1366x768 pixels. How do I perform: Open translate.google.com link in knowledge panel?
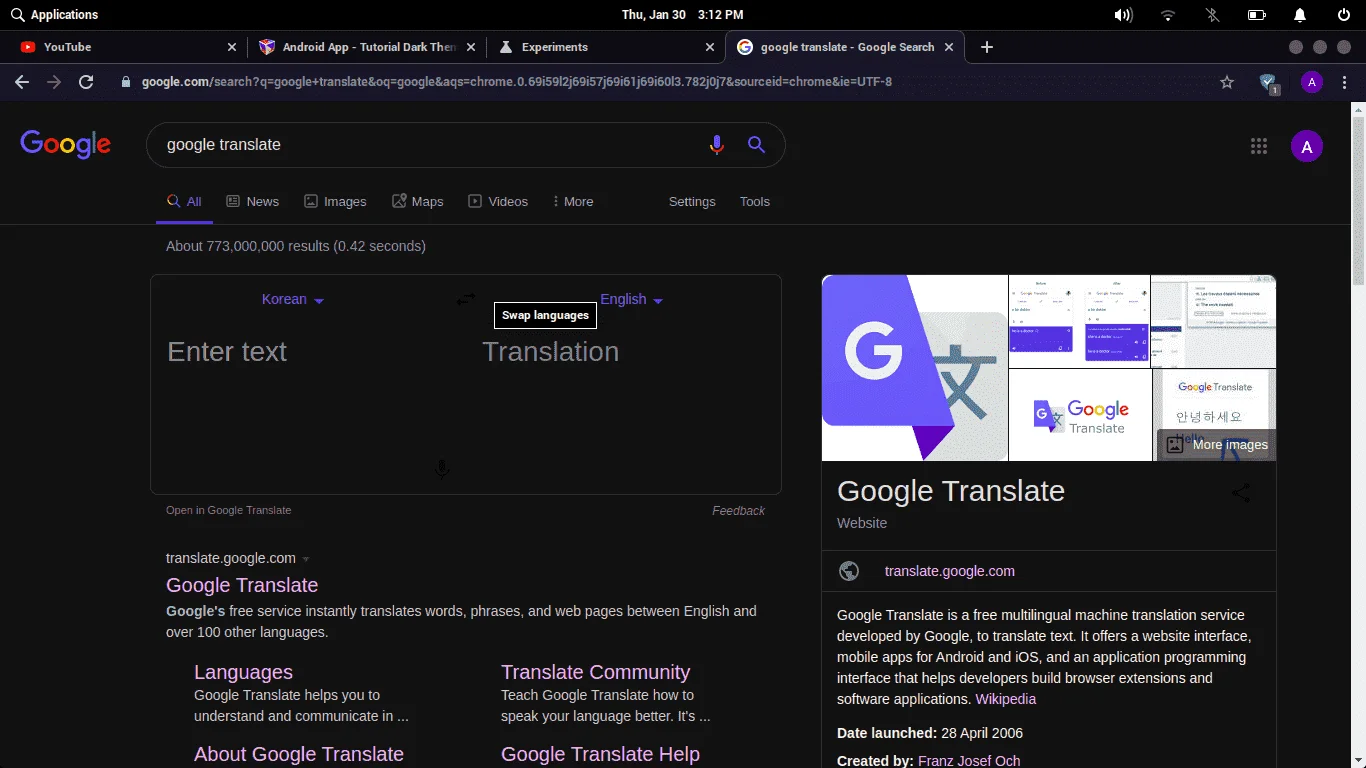point(950,571)
